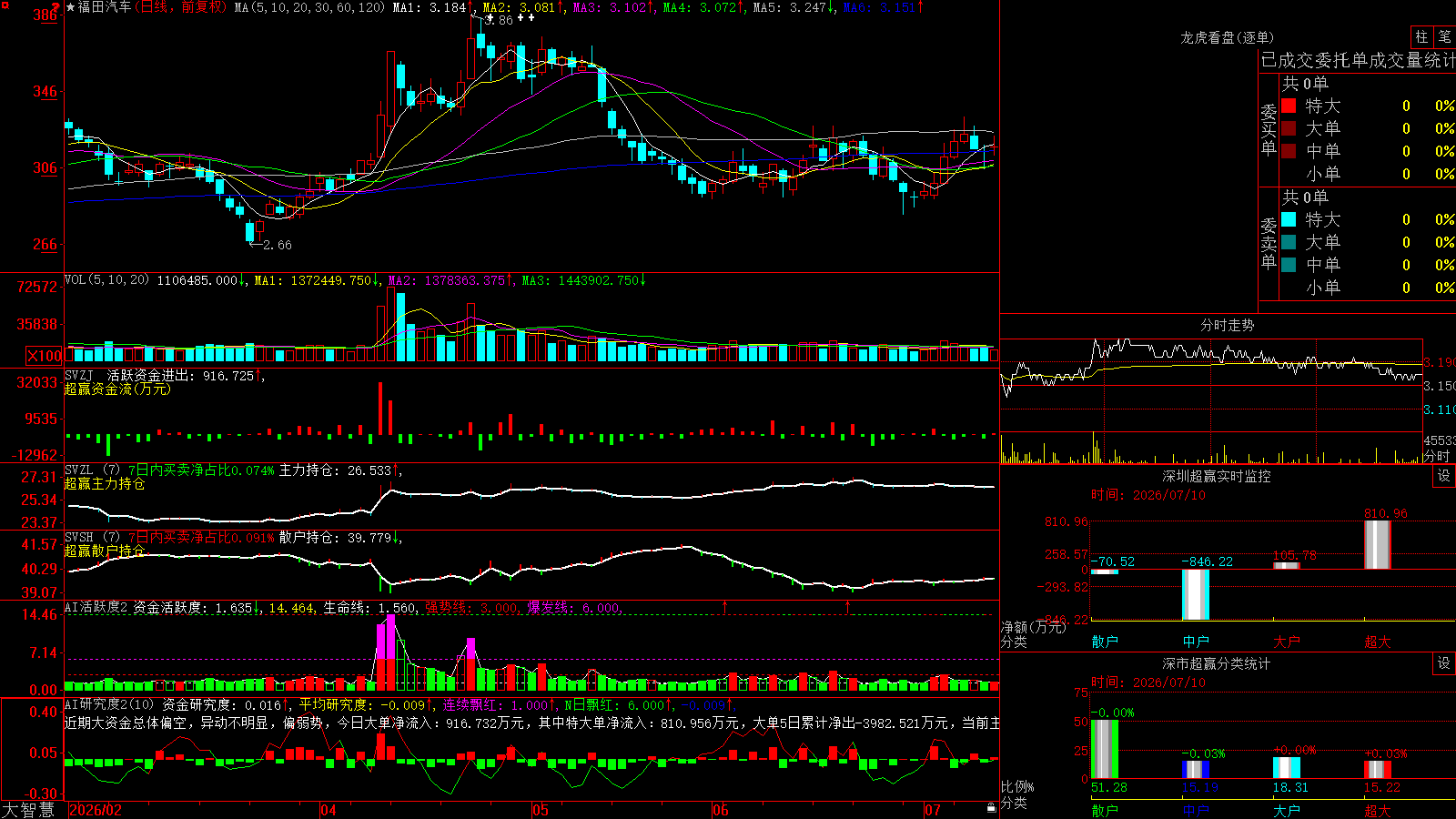This screenshot has height=819, width=1456.
Task: Select the 分时走势 panel header
Action: click(x=1227, y=325)
